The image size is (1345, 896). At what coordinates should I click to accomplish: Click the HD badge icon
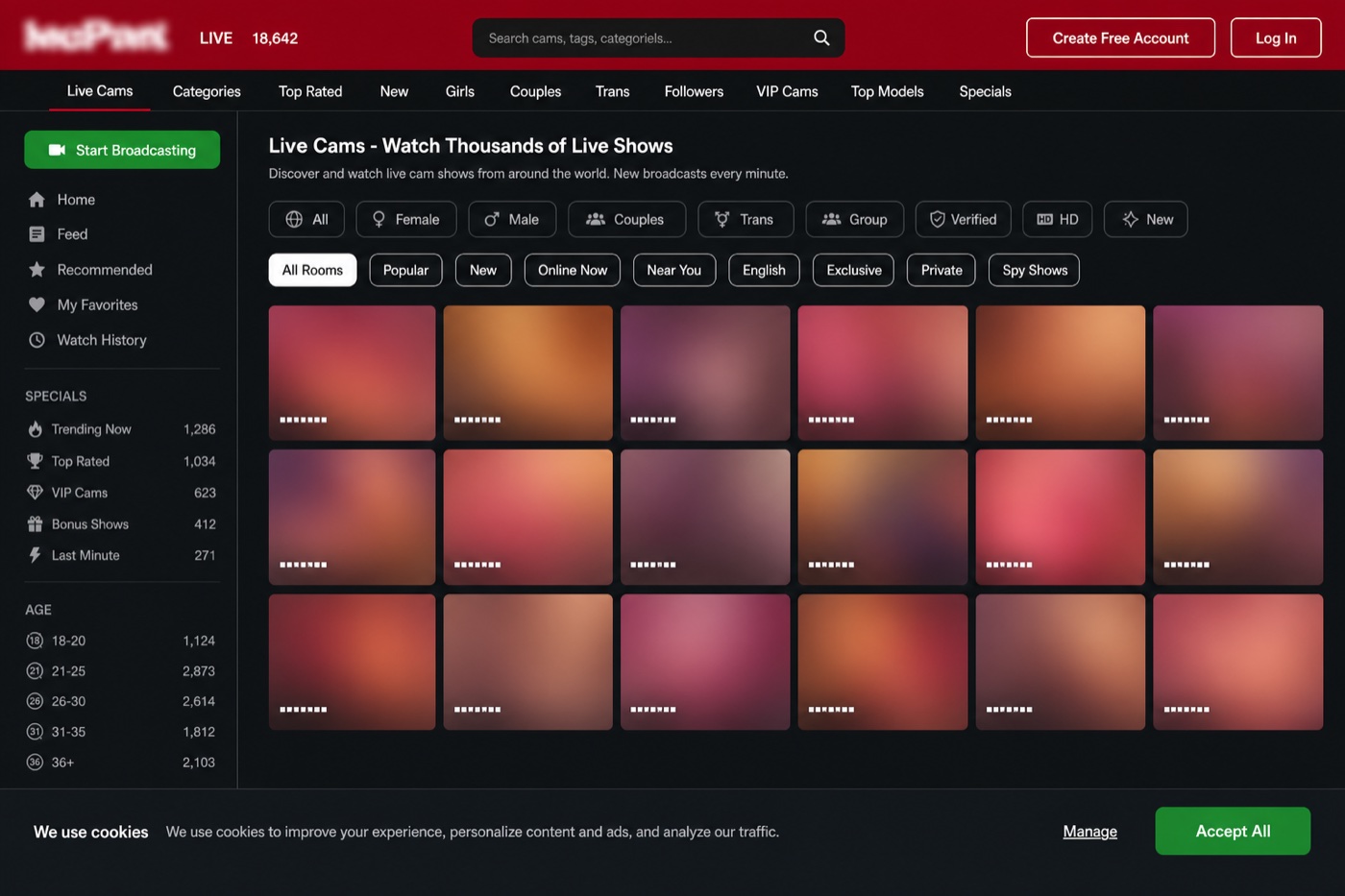tap(1044, 219)
